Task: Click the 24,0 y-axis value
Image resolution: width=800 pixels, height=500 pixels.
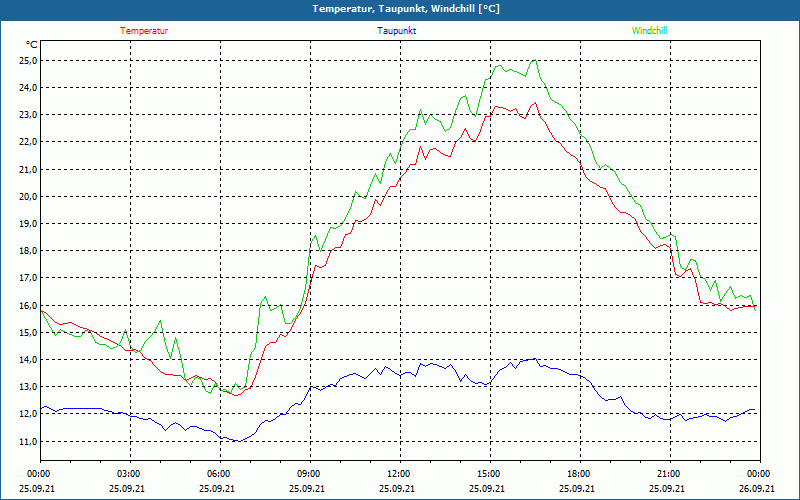Action: coord(29,88)
